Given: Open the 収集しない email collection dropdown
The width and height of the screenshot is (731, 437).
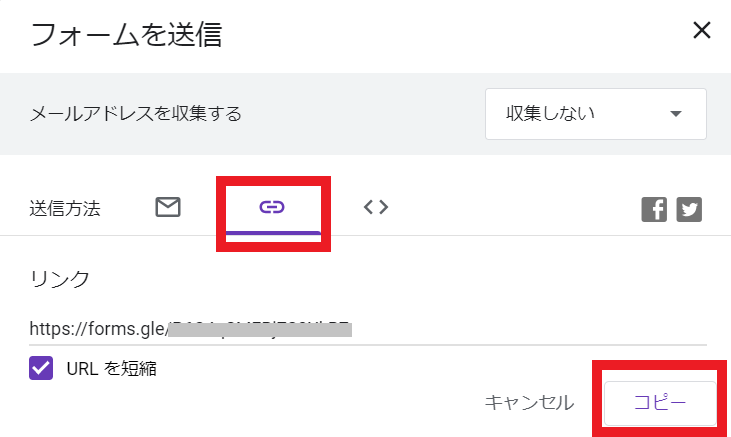Looking at the screenshot, I should point(596,114).
